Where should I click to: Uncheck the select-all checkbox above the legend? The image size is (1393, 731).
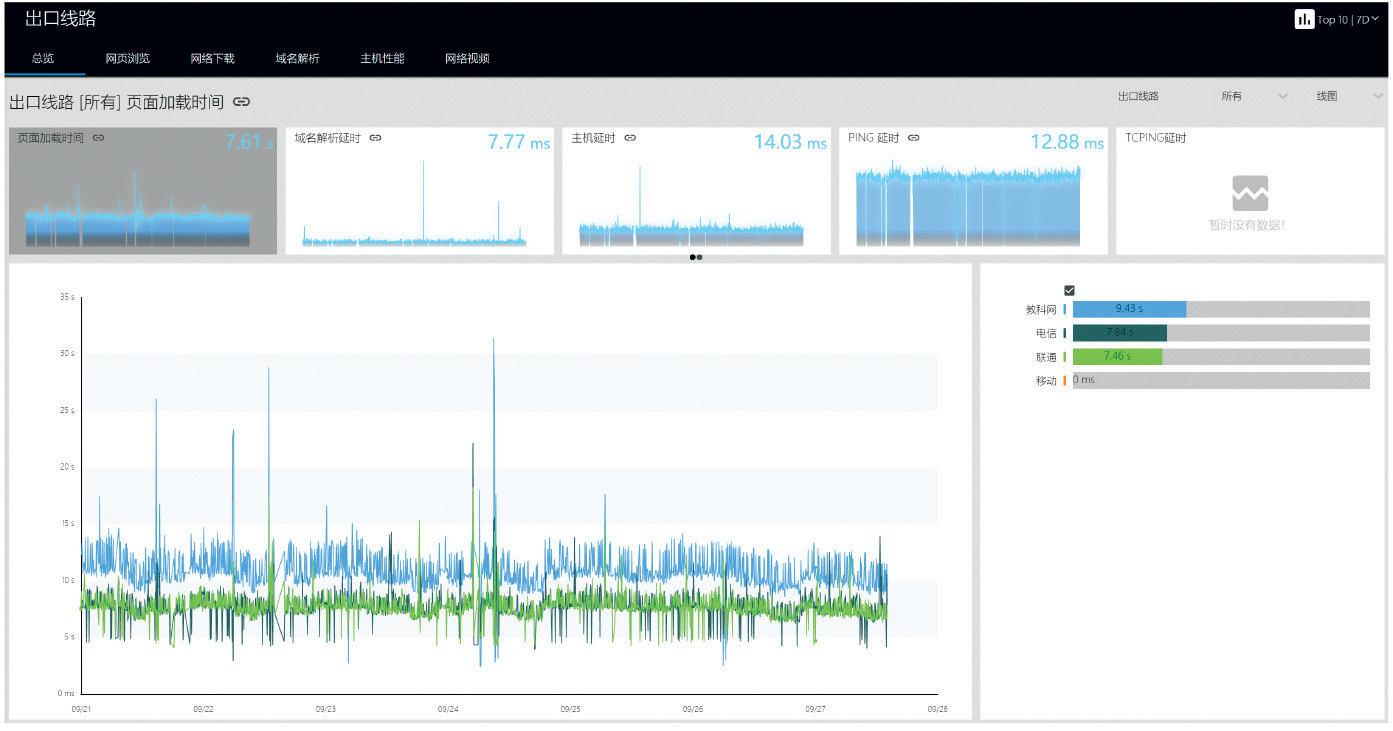(1069, 290)
